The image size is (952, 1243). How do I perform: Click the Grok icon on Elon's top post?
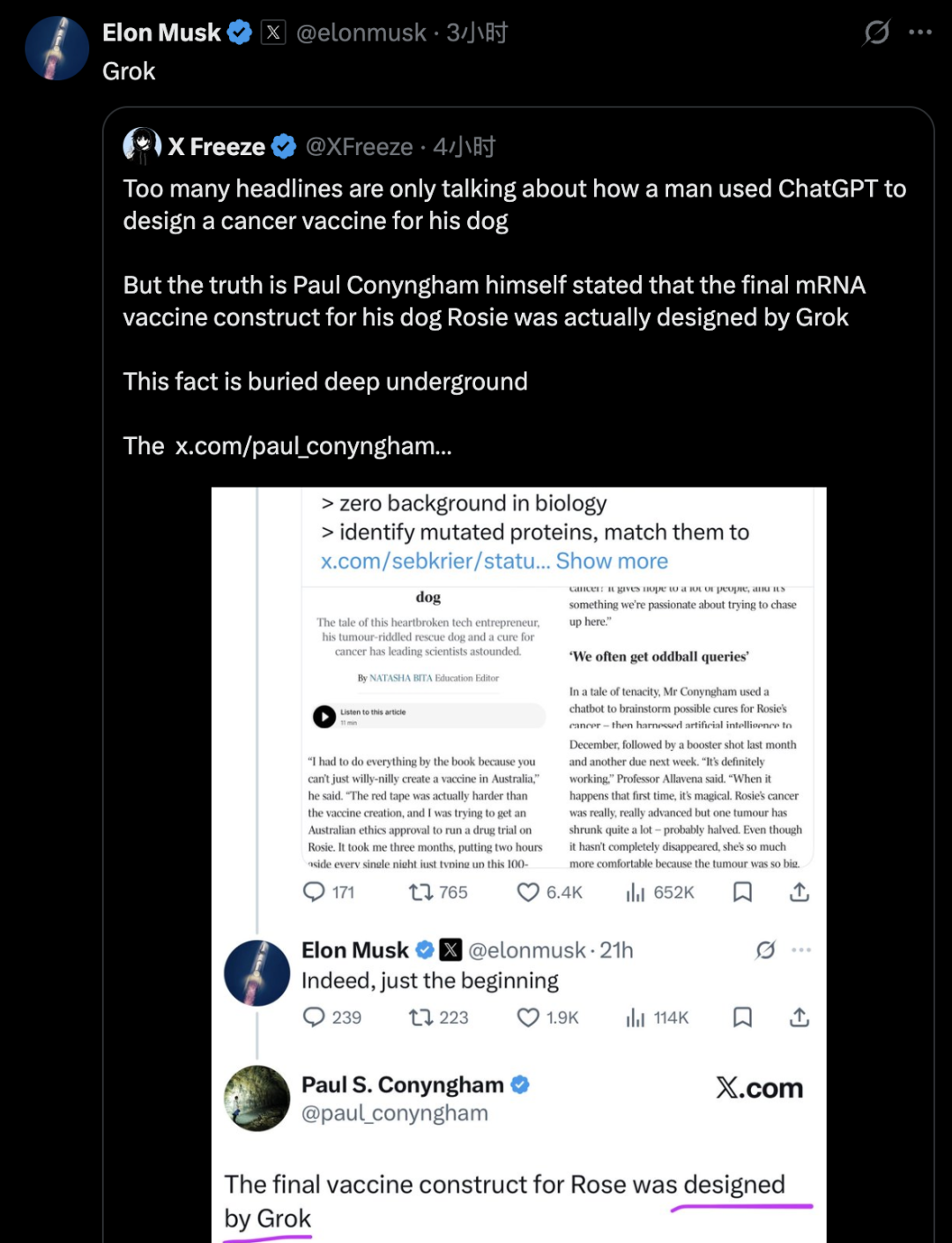(876, 33)
